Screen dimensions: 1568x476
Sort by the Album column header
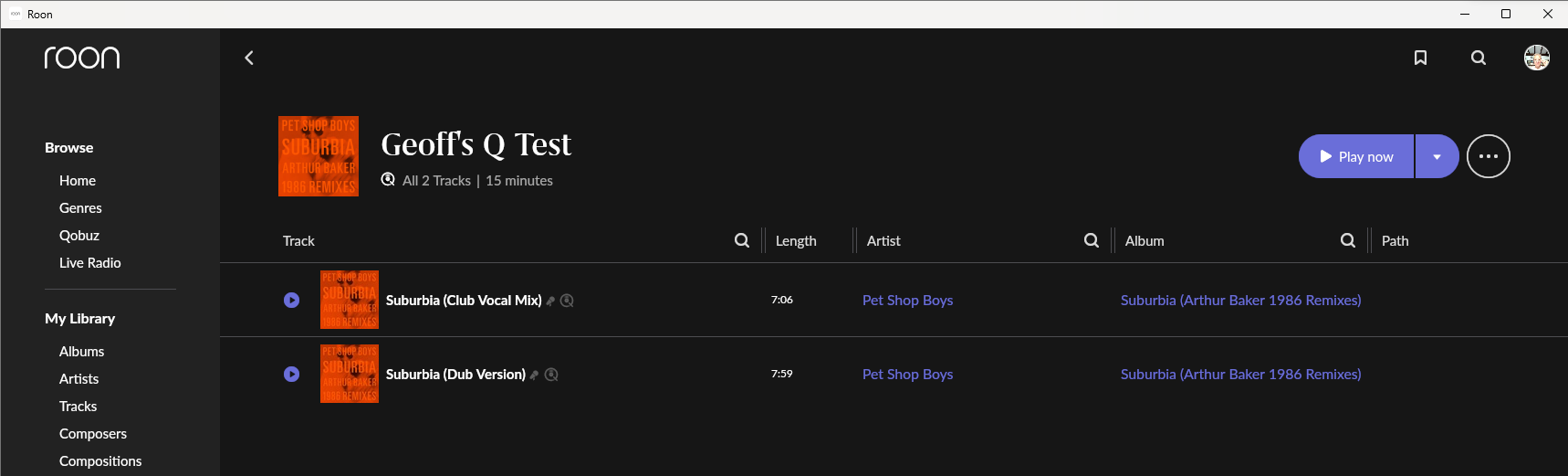coord(1145,241)
